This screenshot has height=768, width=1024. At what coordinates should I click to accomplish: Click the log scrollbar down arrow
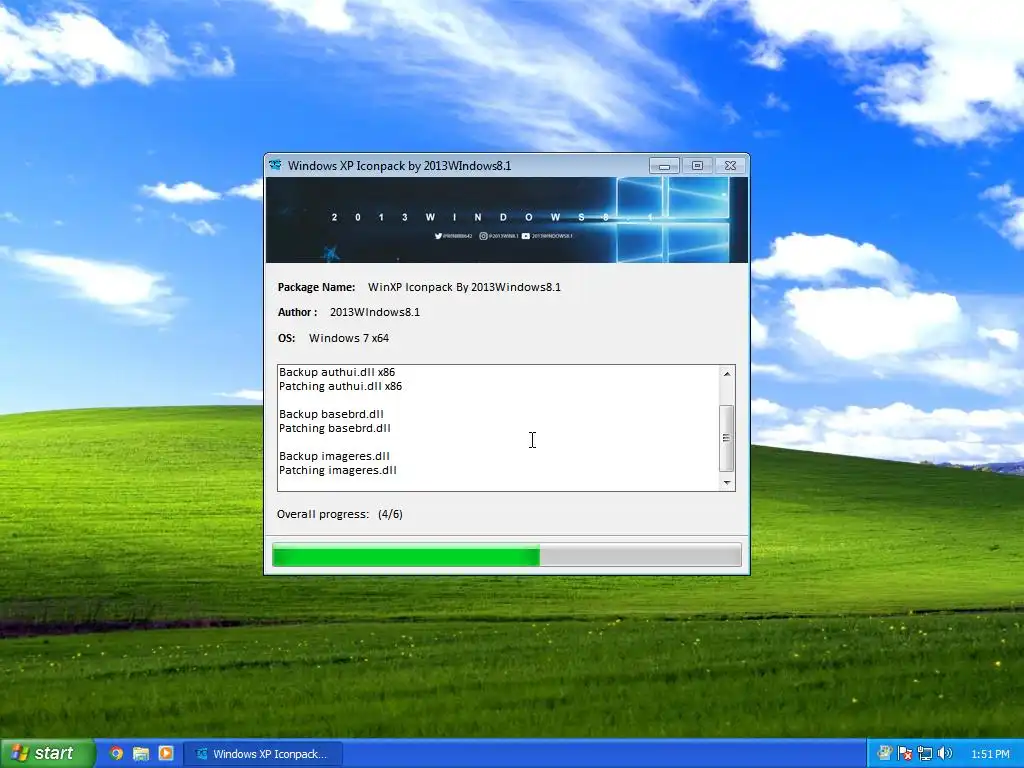click(727, 483)
